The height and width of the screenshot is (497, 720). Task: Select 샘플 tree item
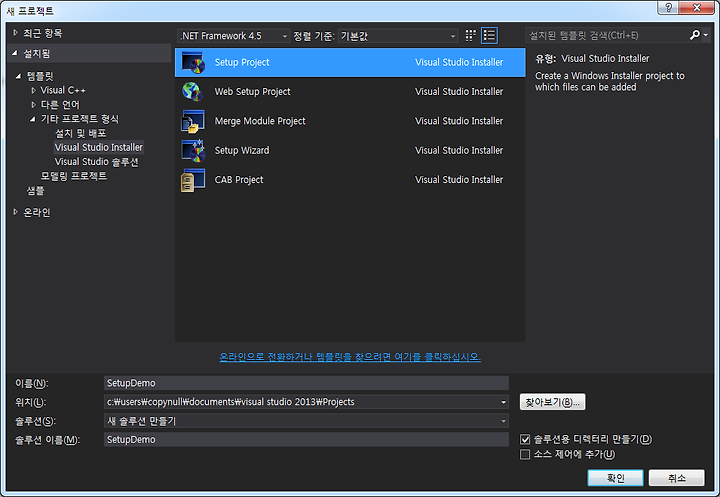(35, 191)
